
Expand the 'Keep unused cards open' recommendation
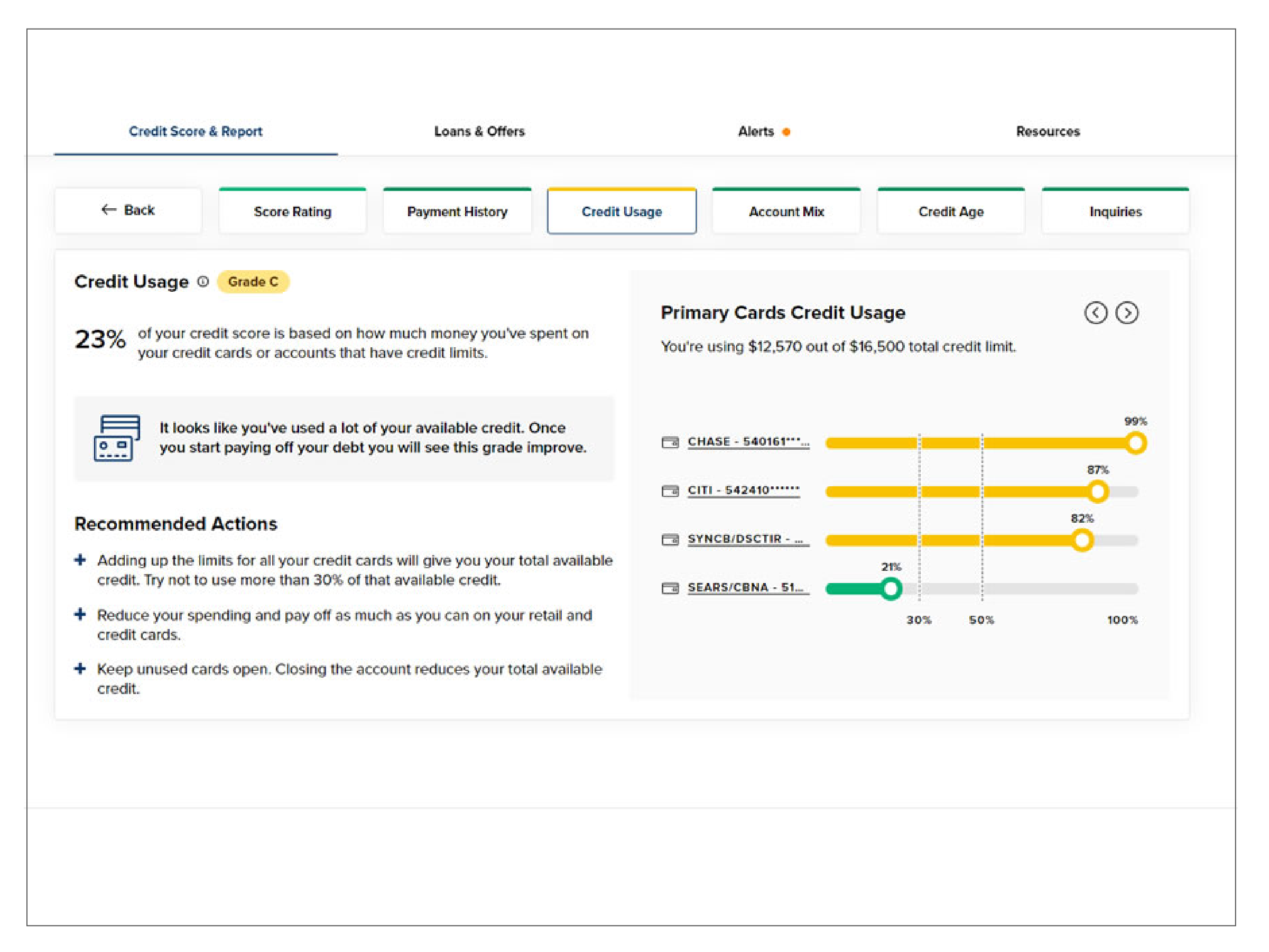(80, 669)
